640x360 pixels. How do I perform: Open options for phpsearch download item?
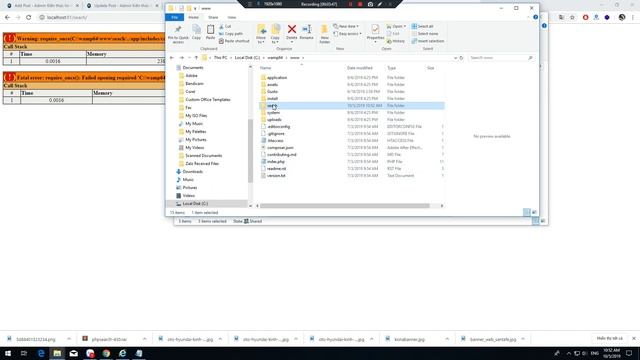tap(144, 339)
